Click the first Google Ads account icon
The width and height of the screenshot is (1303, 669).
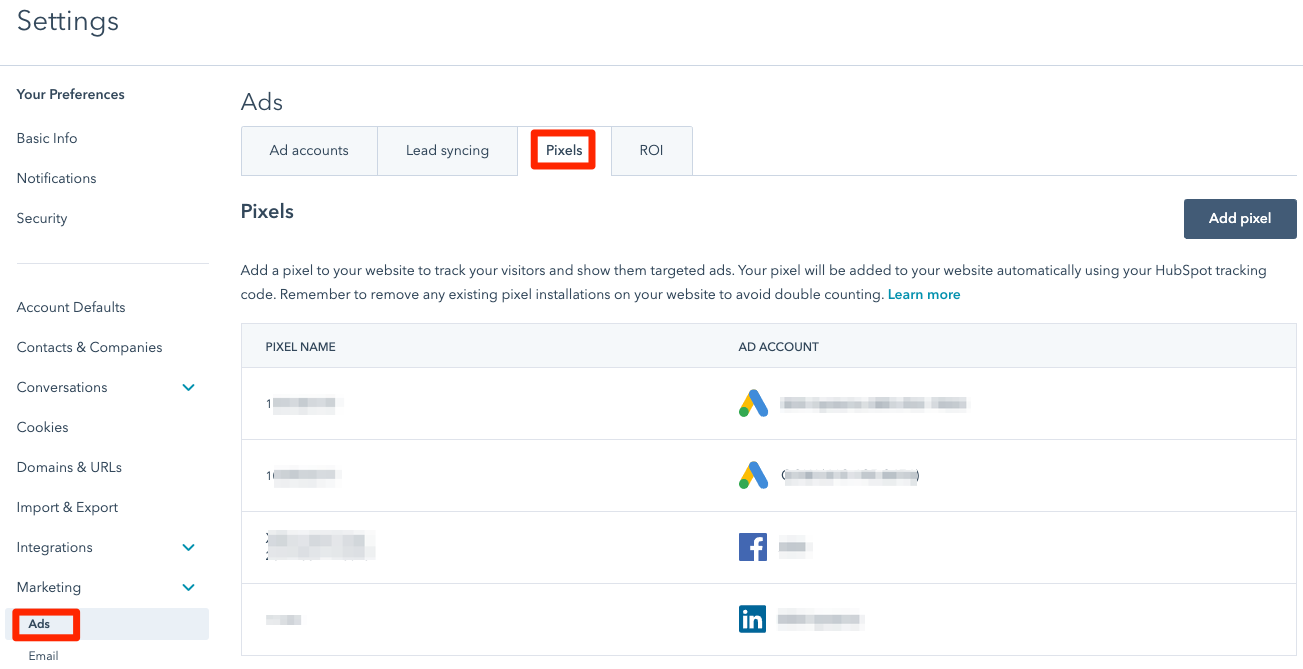(753, 403)
